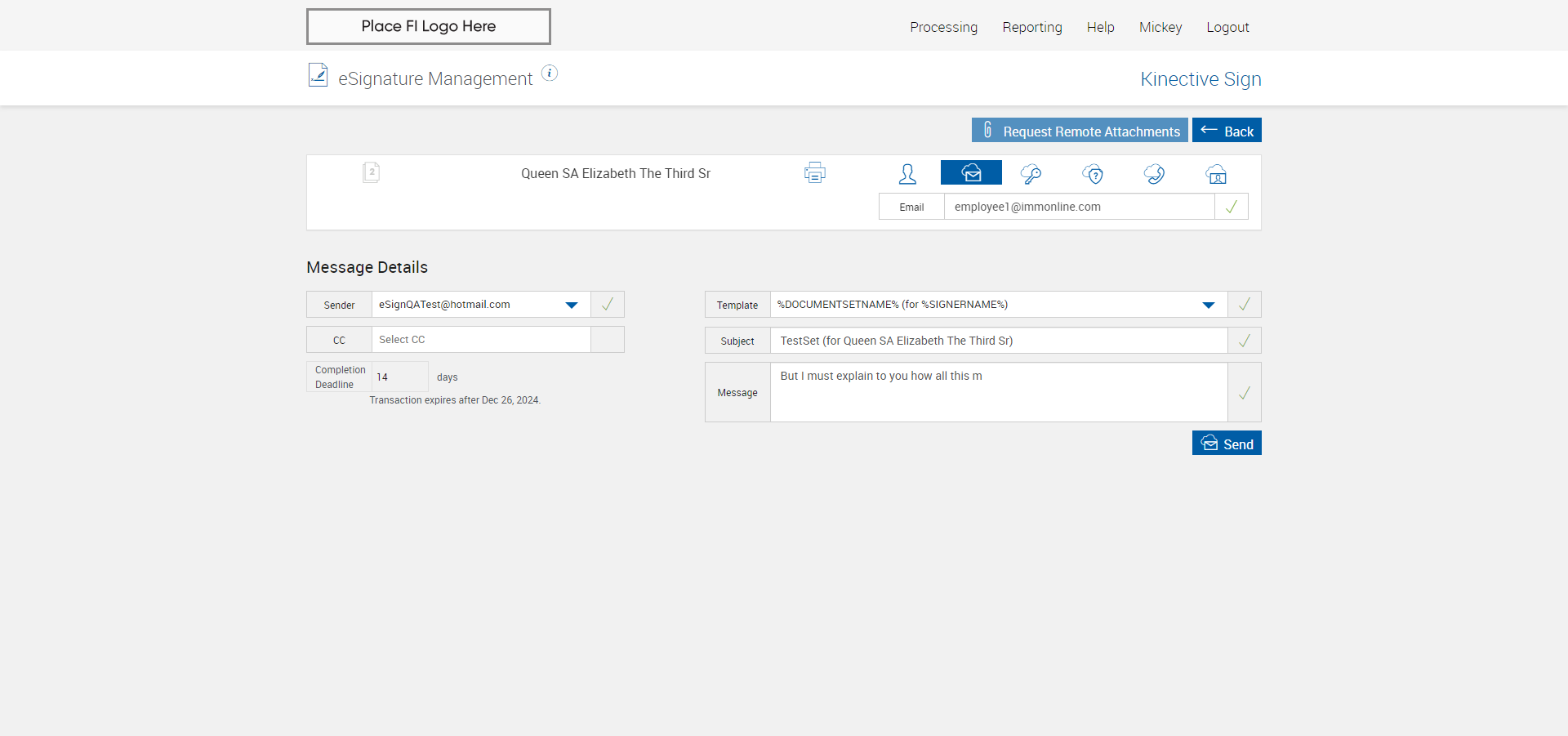The image size is (1568, 736).
Task: Click the checkmark next to Template
Action: [1245, 304]
